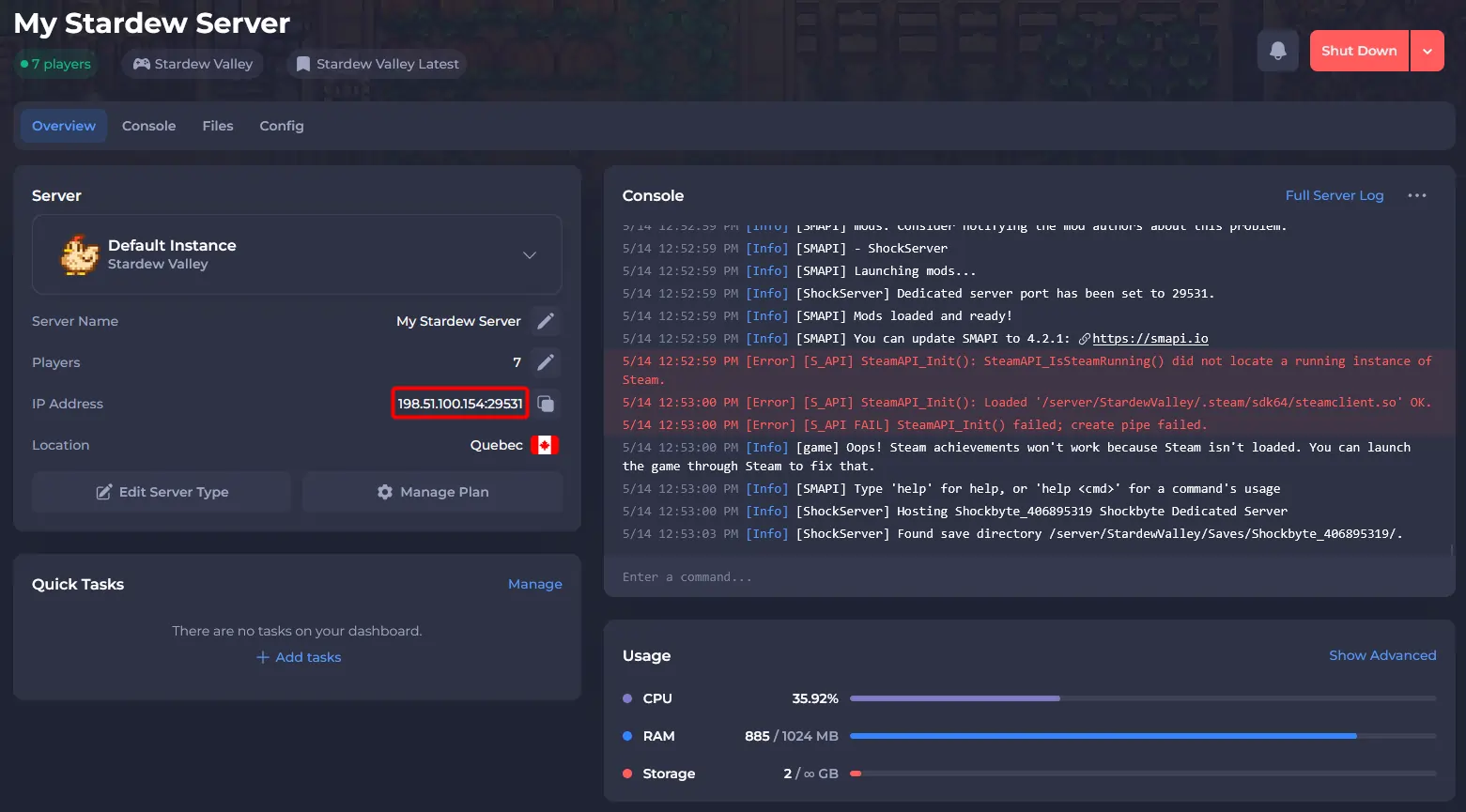Edit the server name with pencil icon

pos(546,321)
